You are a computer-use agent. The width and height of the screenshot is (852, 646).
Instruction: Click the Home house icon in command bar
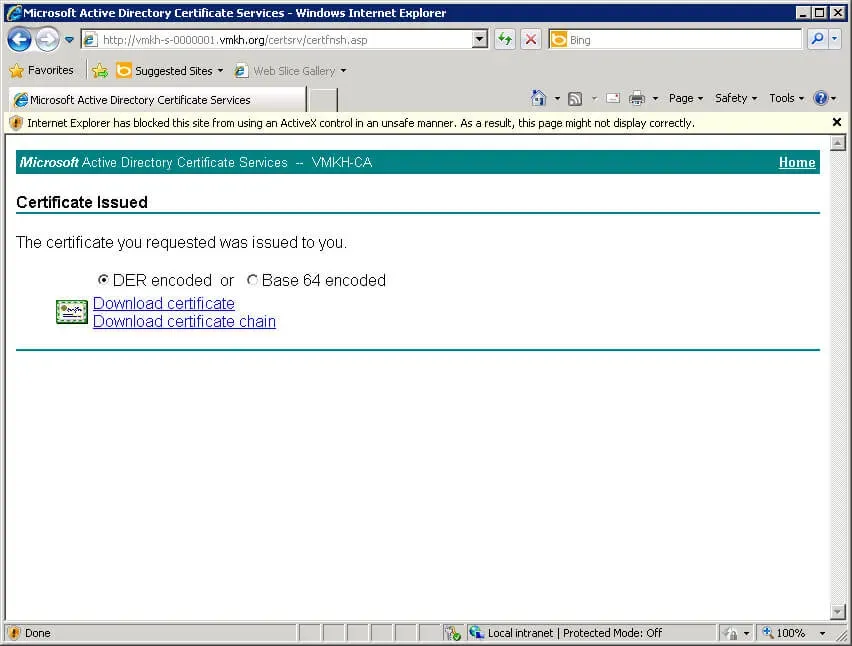pos(538,98)
